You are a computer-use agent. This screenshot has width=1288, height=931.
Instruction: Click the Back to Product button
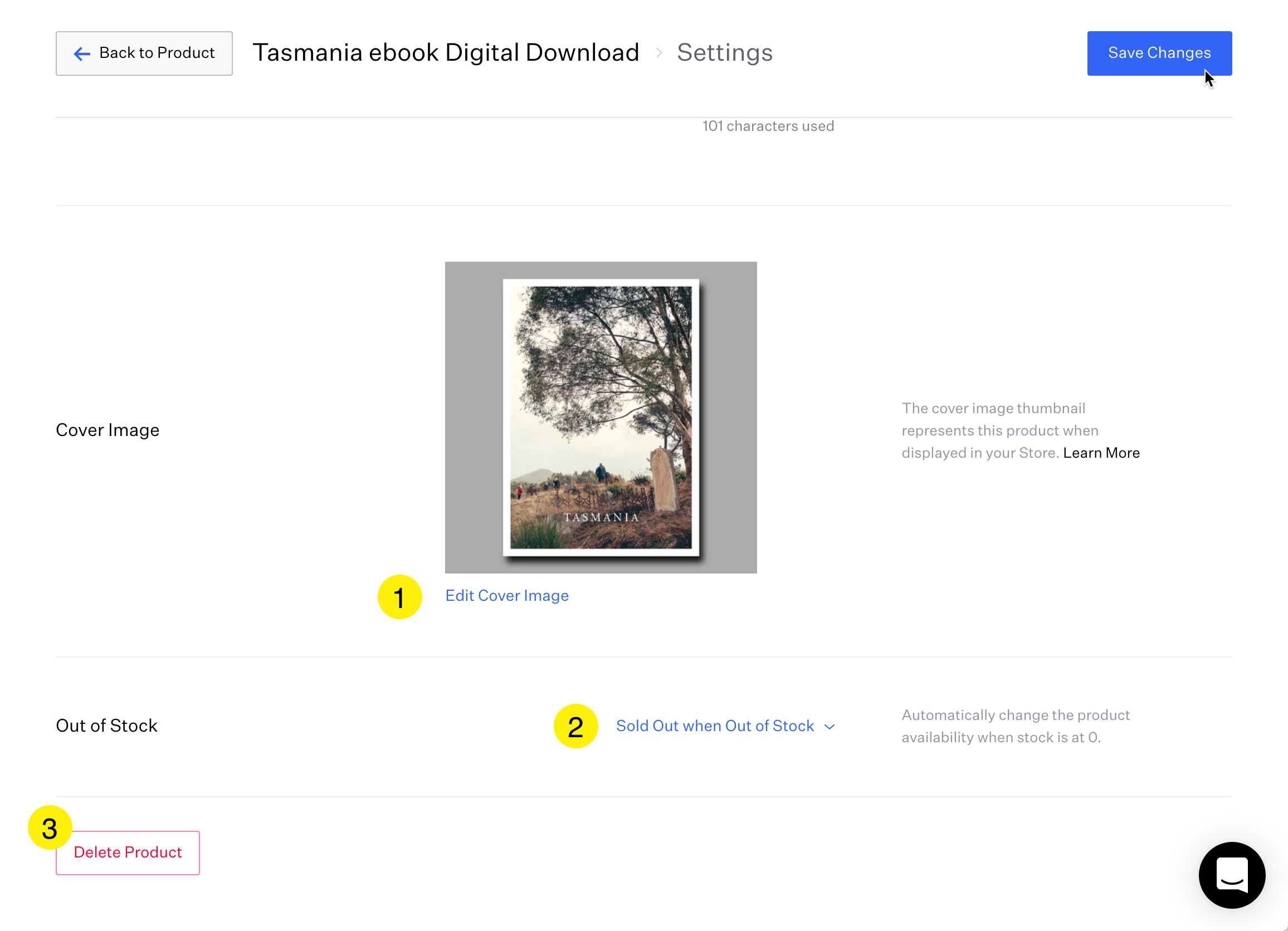tap(144, 53)
